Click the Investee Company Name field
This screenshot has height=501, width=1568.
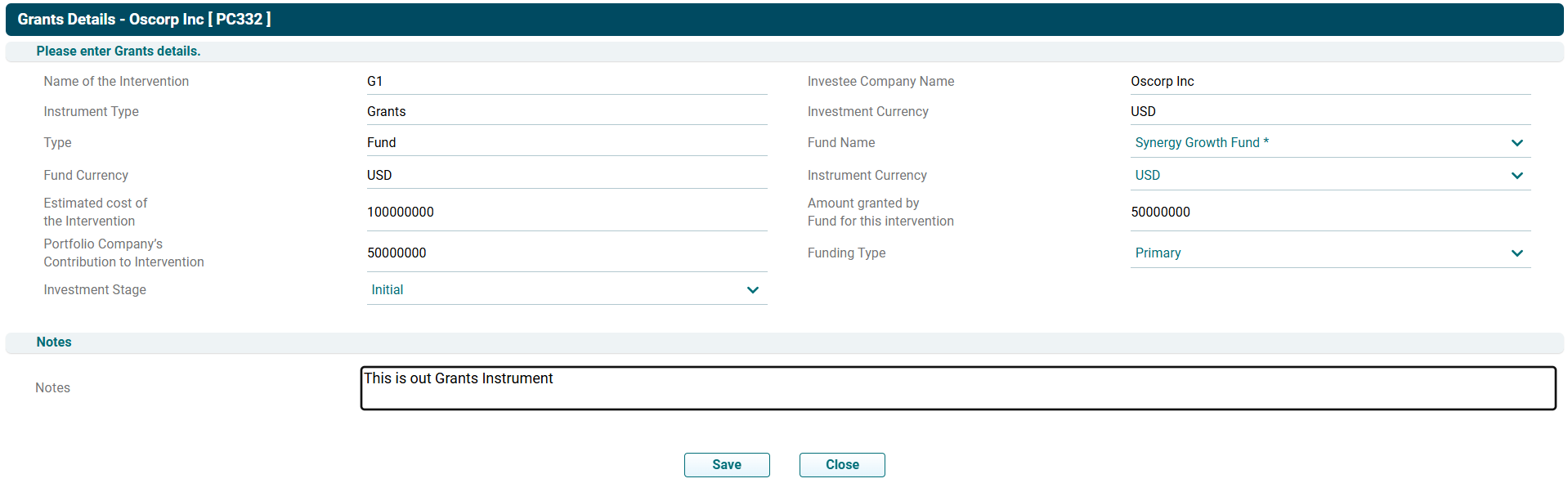[x=1329, y=82]
